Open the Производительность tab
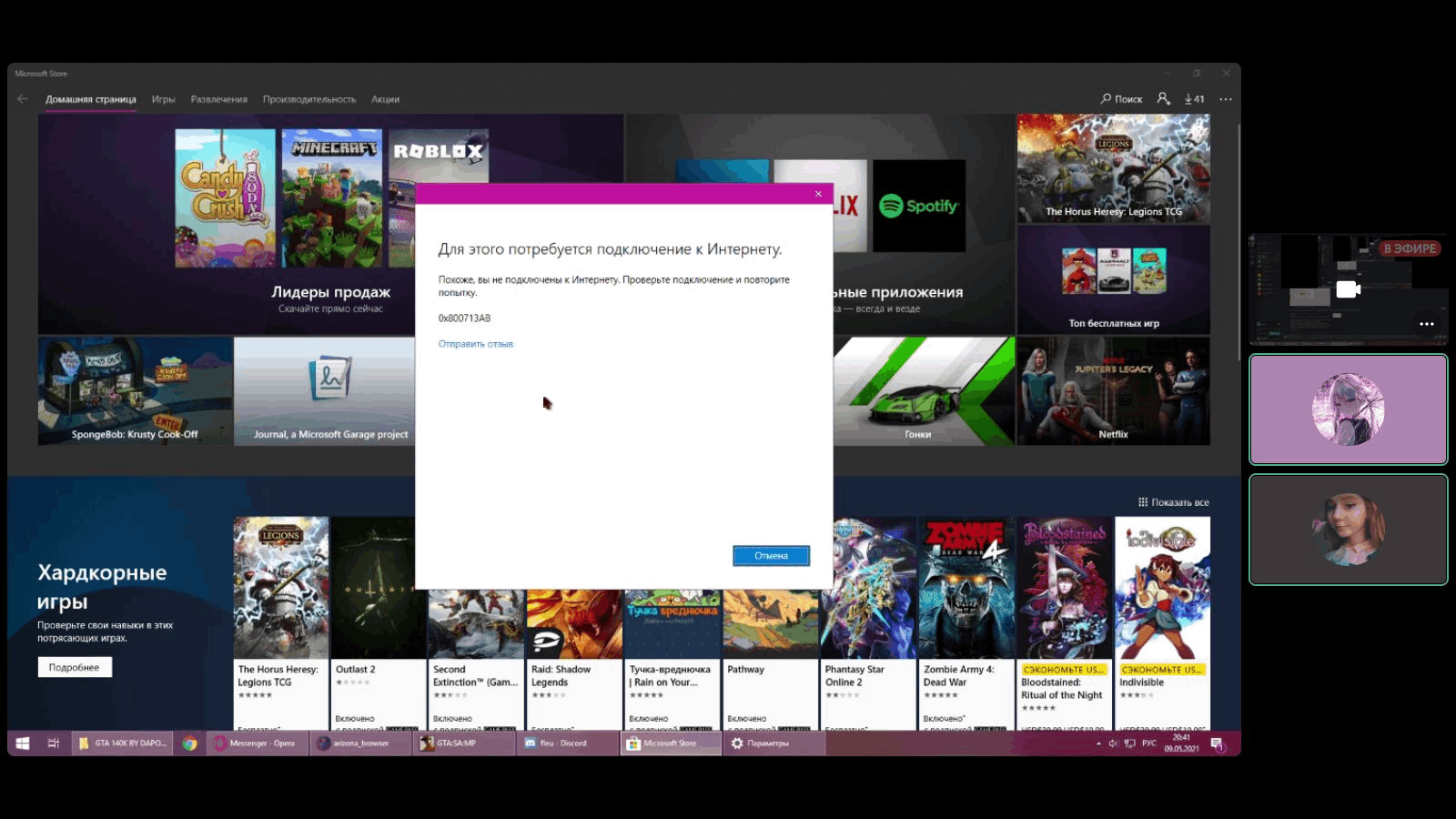 pyautogui.click(x=309, y=99)
